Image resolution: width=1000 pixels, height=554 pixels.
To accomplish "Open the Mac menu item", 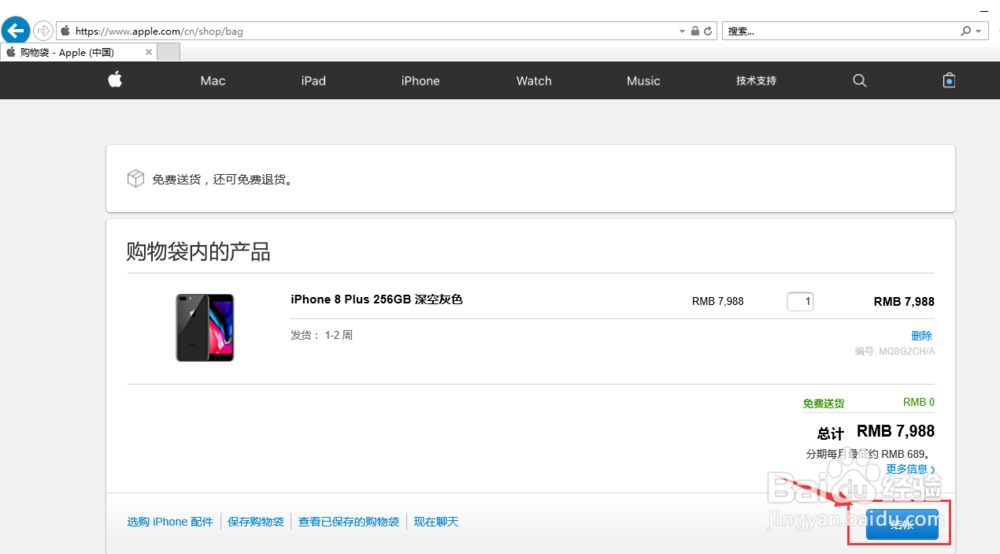I will [212, 81].
